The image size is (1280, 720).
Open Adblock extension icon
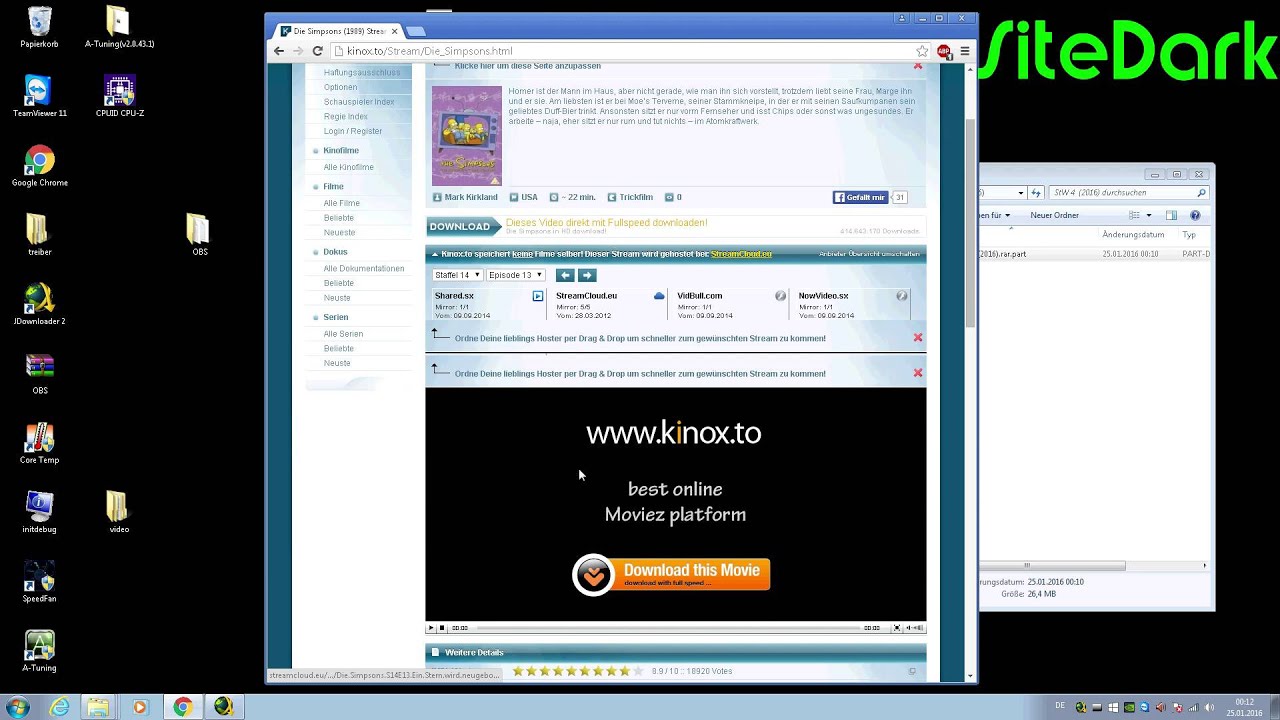click(943, 51)
